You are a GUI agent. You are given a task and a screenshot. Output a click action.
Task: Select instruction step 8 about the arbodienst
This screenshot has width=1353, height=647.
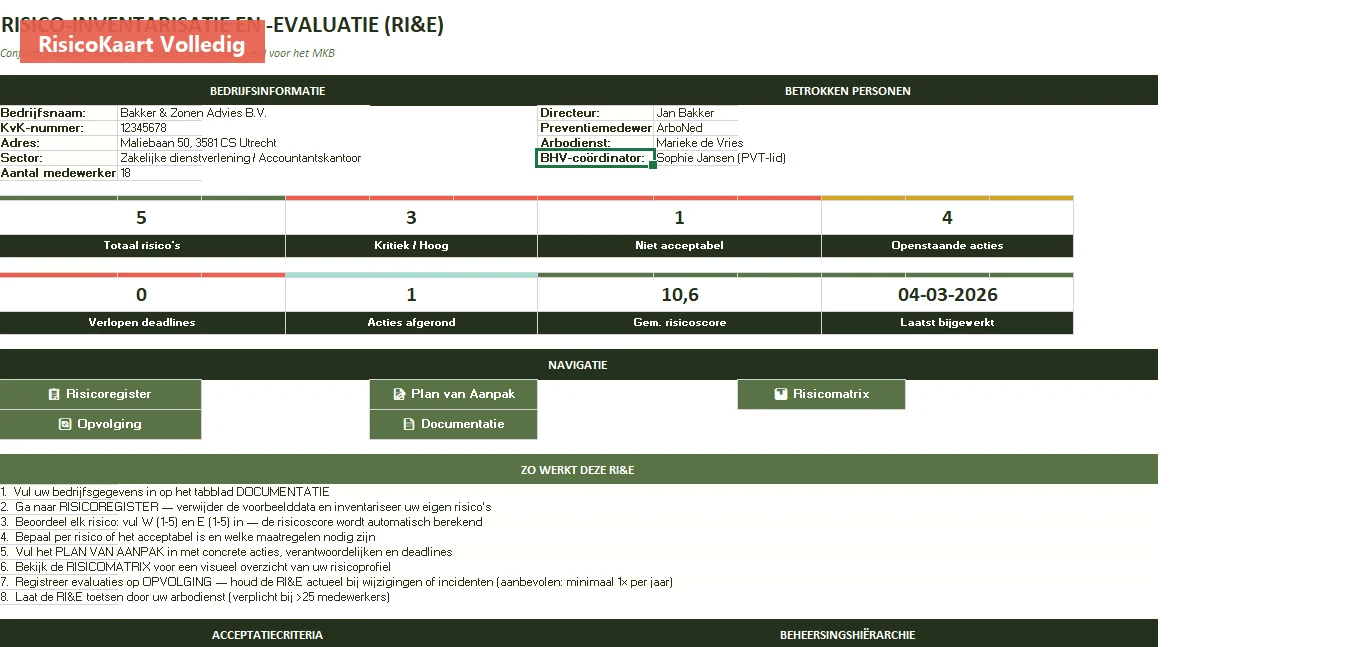pos(195,597)
